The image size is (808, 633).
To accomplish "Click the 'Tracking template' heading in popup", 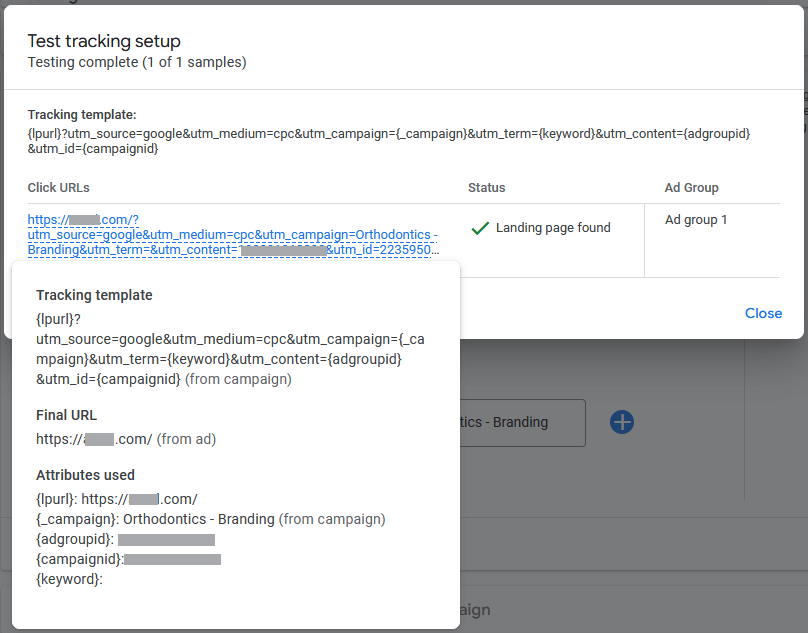I will (x=94, y=295).
